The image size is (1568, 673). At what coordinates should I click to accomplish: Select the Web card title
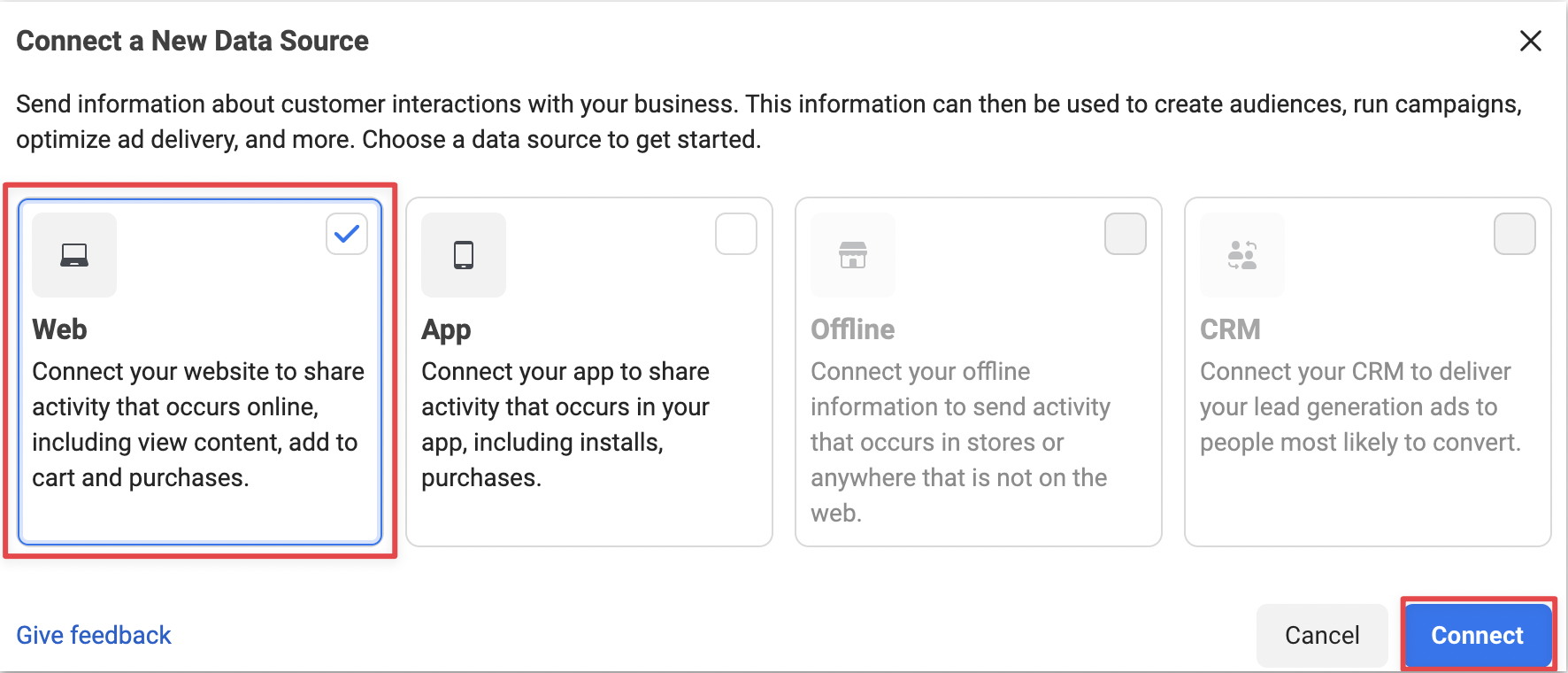(60, 329)
